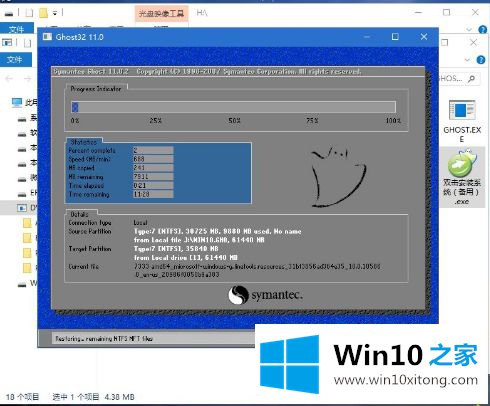Click the Ghost progress indicator bar
490x406 pixels.
[234, 107]
